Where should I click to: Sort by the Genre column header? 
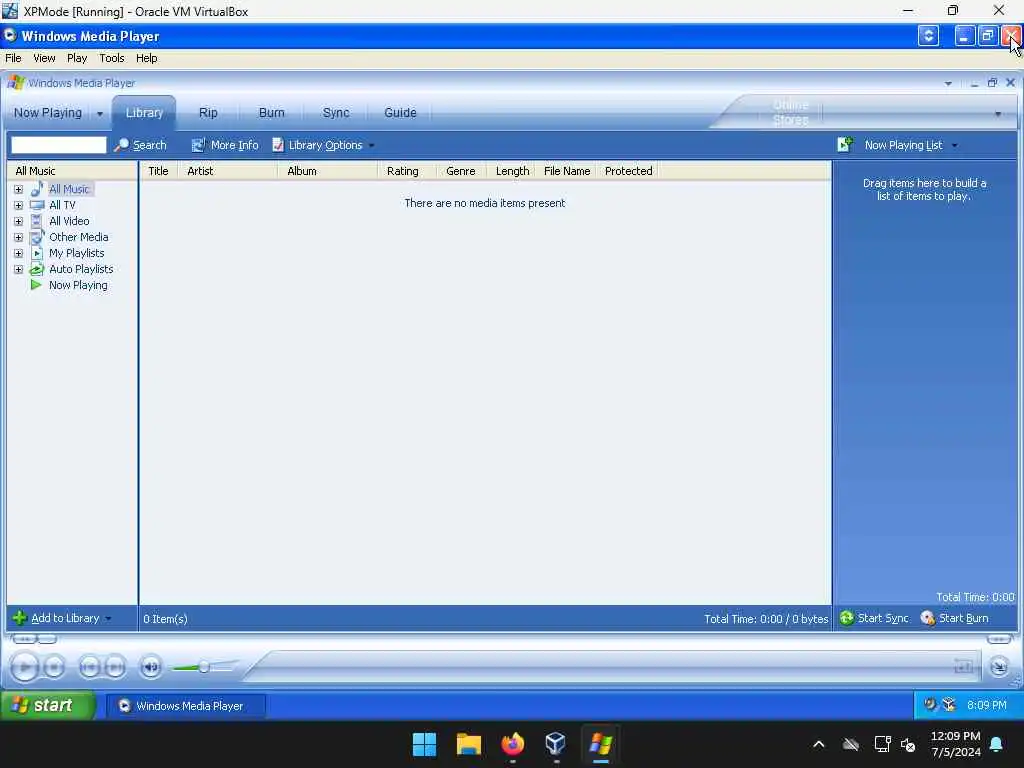(461, 171)
